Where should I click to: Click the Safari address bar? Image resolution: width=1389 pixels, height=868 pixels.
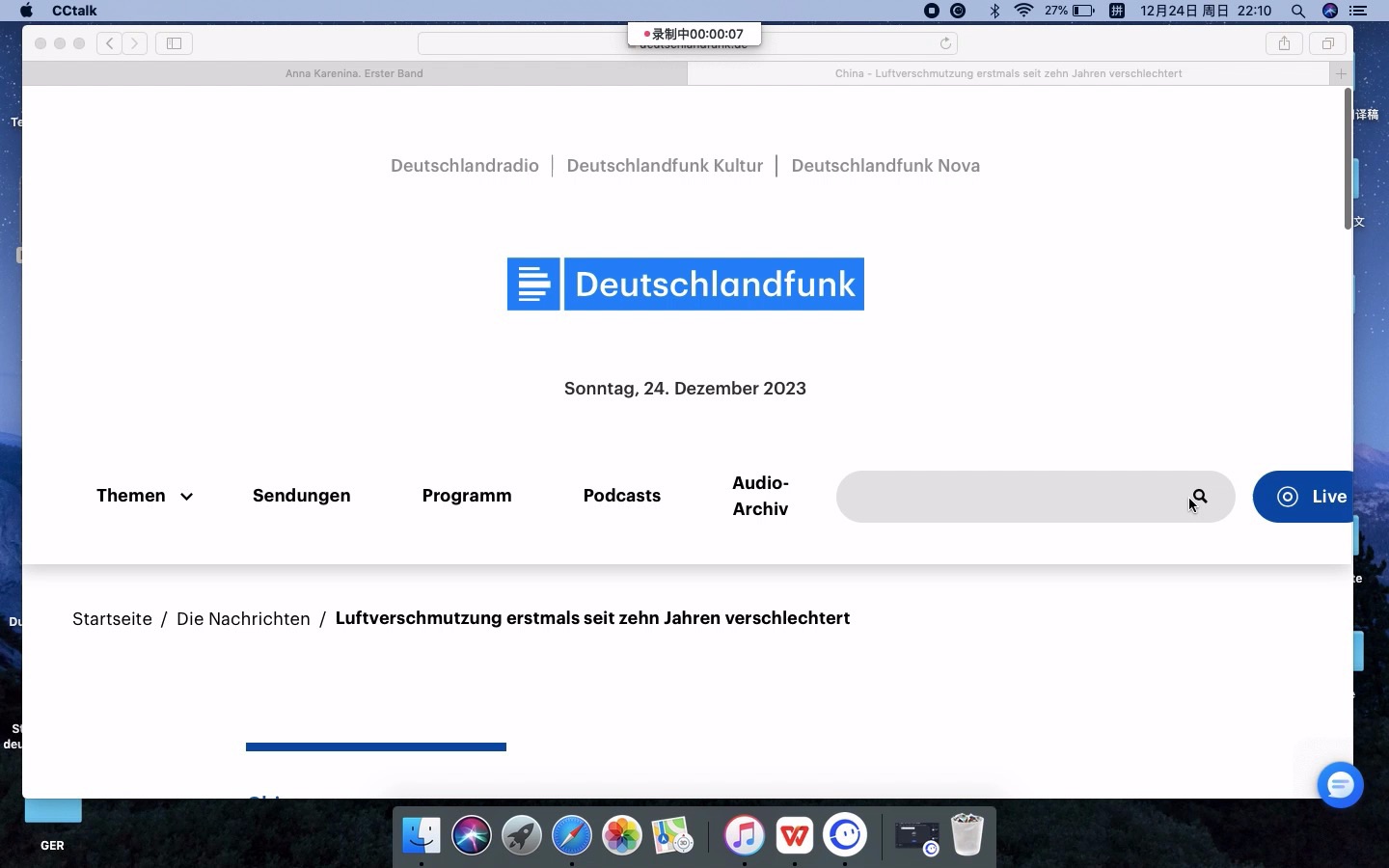point(687,43)
